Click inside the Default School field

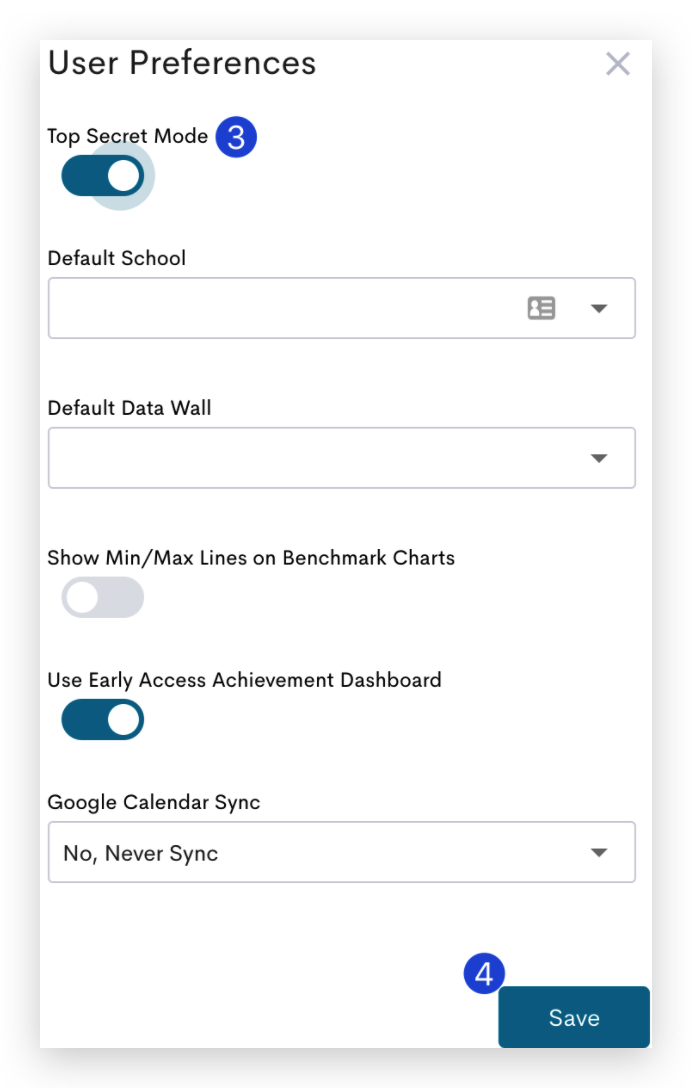pyautogui.click(x=341, y=308)
